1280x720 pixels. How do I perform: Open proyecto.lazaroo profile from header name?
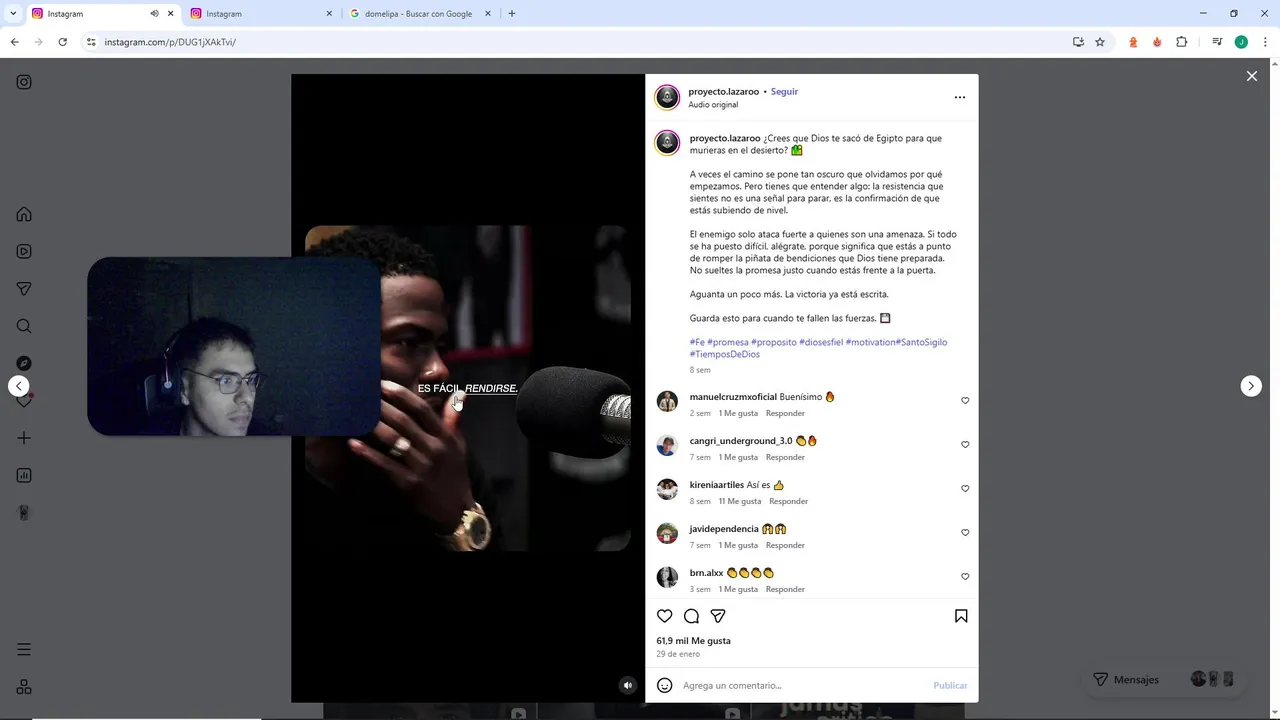[724, 91]
